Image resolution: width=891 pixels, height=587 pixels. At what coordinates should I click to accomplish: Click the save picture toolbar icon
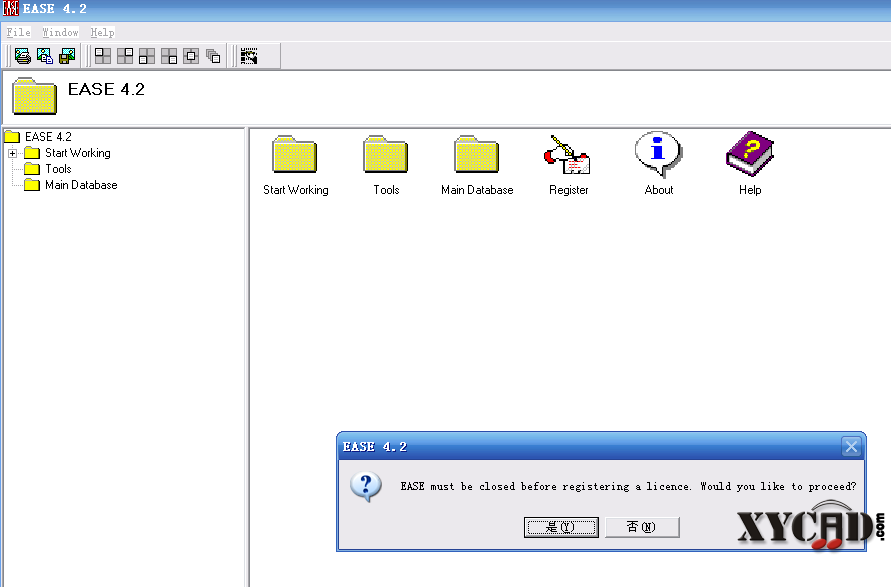(67, 56)
